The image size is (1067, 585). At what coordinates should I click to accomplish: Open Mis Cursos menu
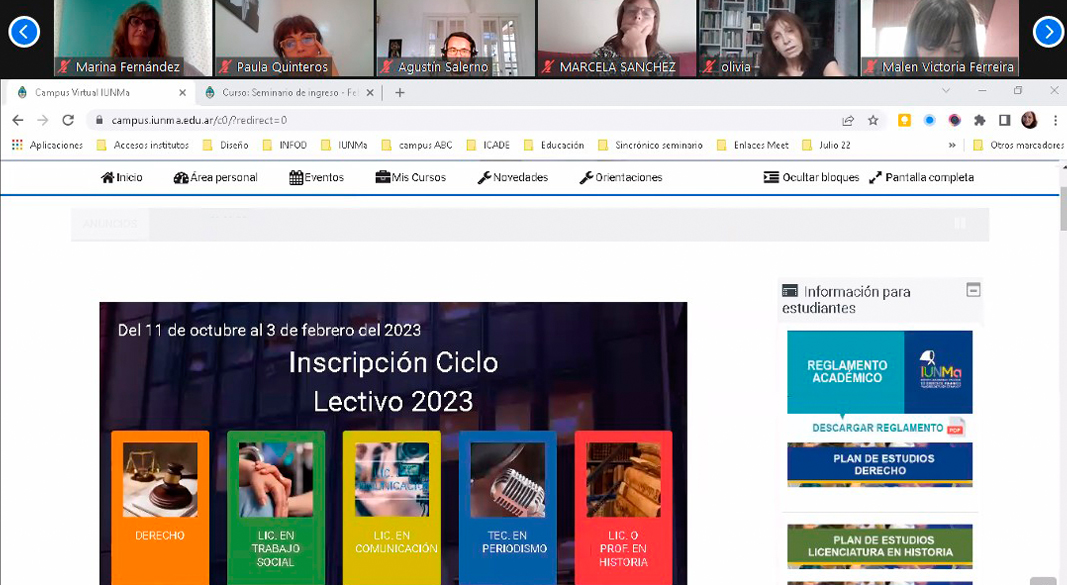[x=410, y=178]
